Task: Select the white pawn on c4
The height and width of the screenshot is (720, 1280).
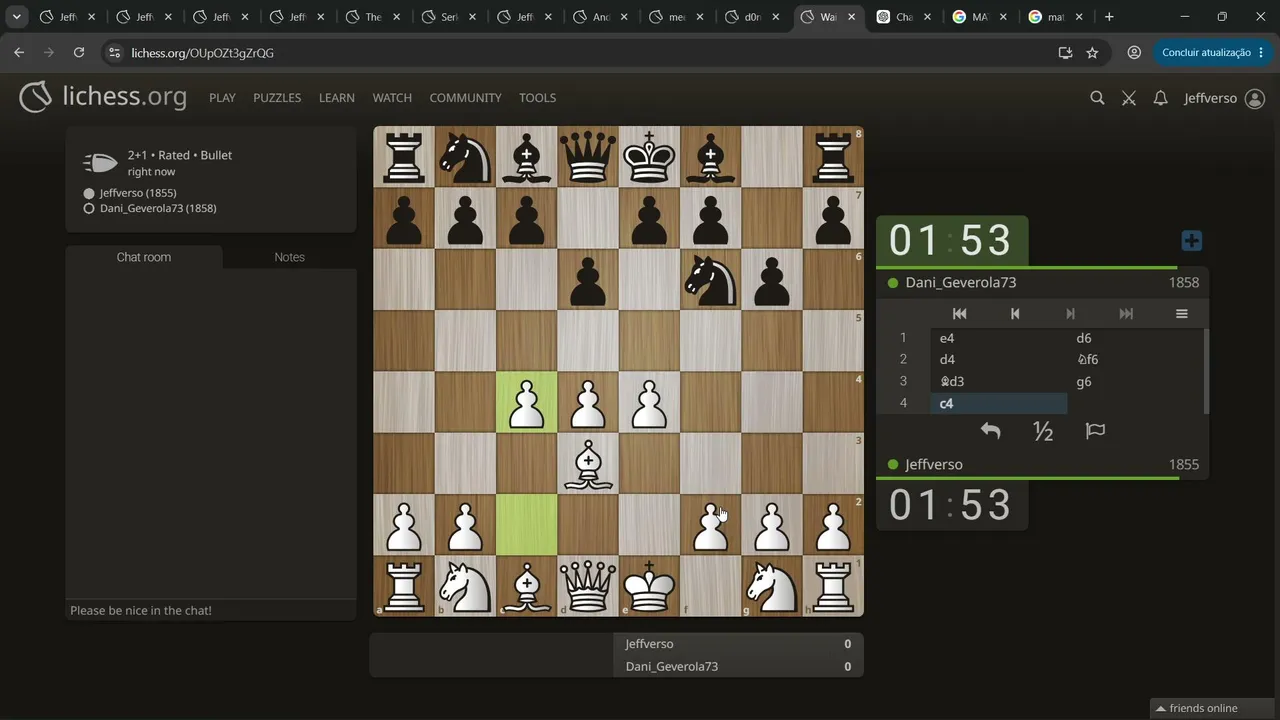Action: pos(527,403)
